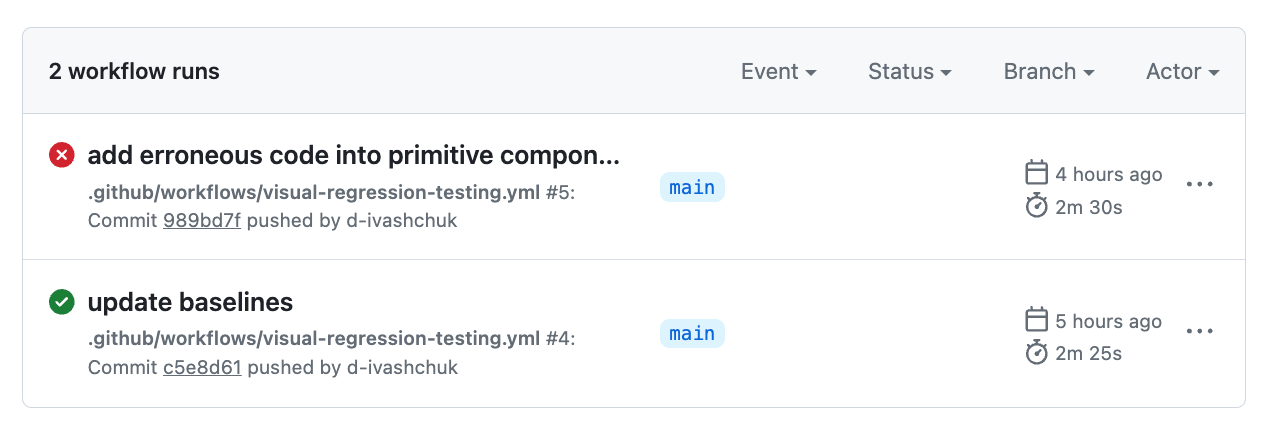The width and height of the screenshot is (1272, 446).
Task: Click stopwatch icon beside 2m 30s
Action: pos(1037,207)
